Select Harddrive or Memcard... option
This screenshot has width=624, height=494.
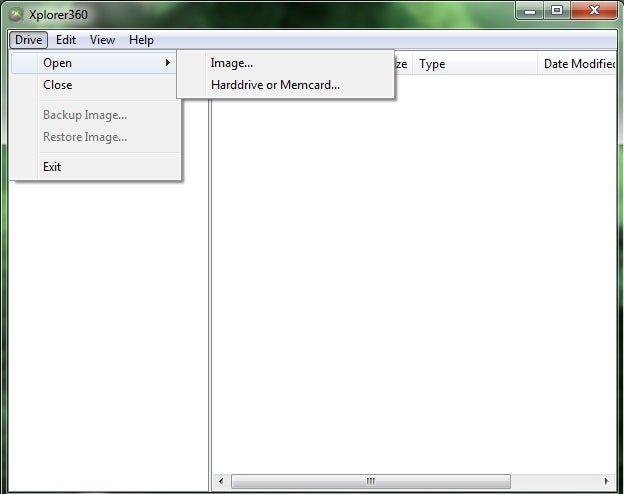tap(285, 85)
